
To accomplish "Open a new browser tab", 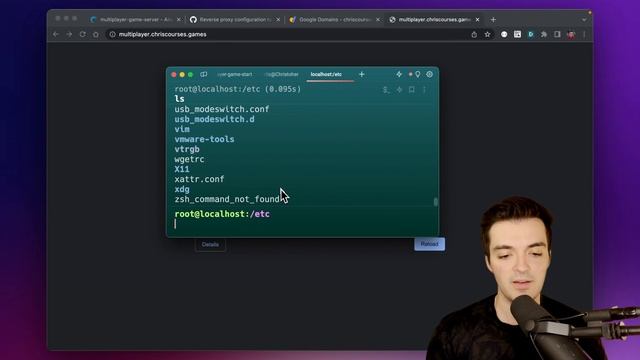I will pyautogui.click(x=493, y=20).
